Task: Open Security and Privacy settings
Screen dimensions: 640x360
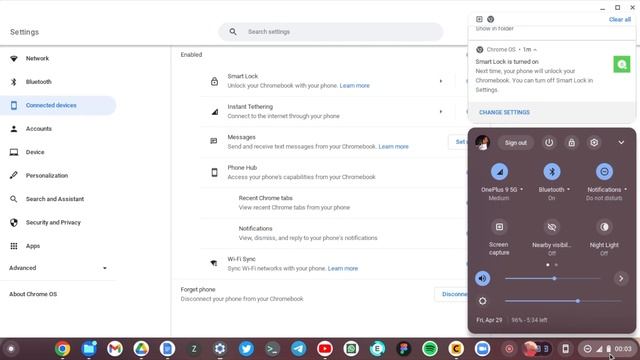Action: (53, 222)
